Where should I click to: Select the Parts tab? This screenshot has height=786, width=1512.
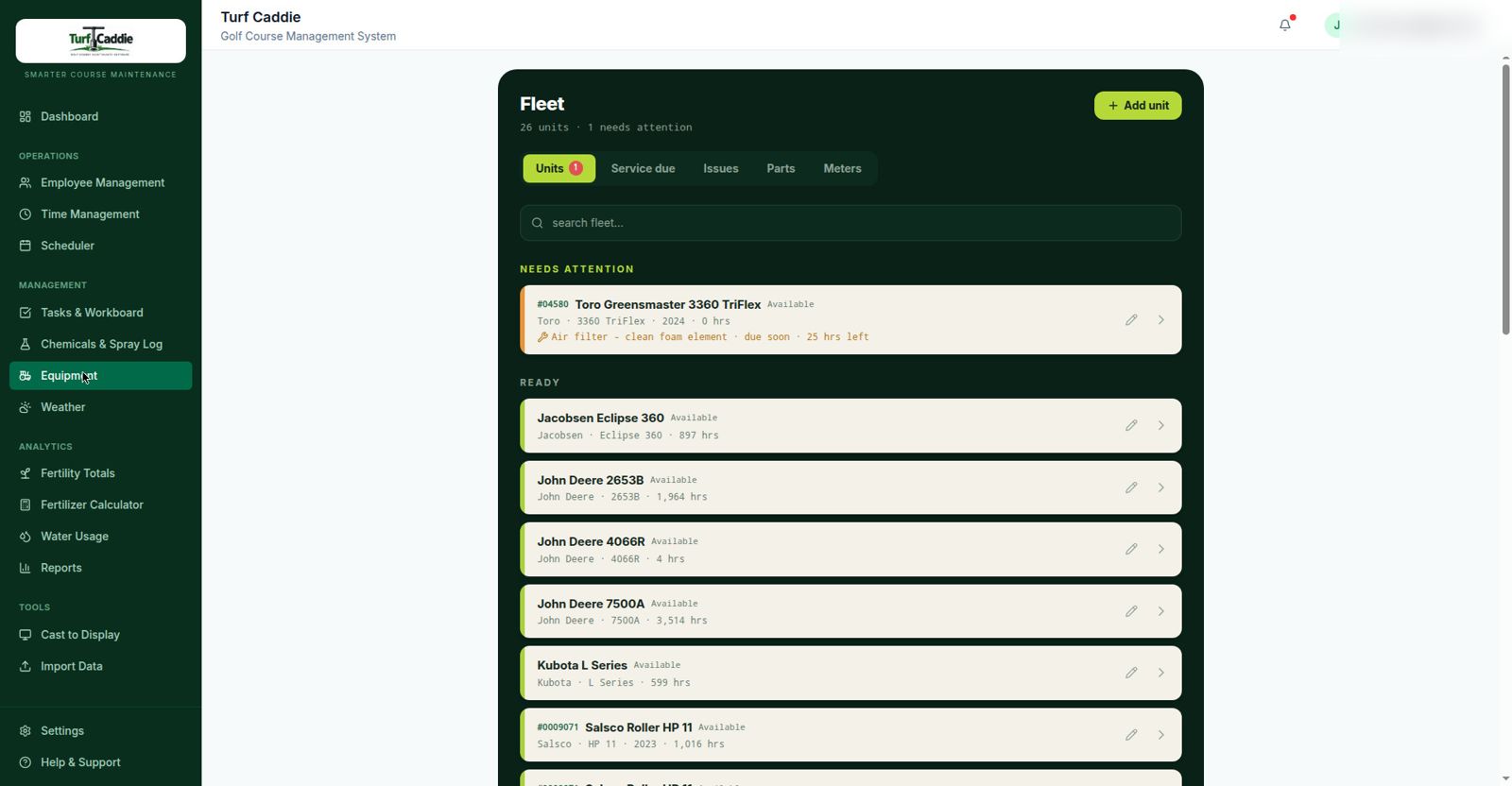tap(781, 168)
